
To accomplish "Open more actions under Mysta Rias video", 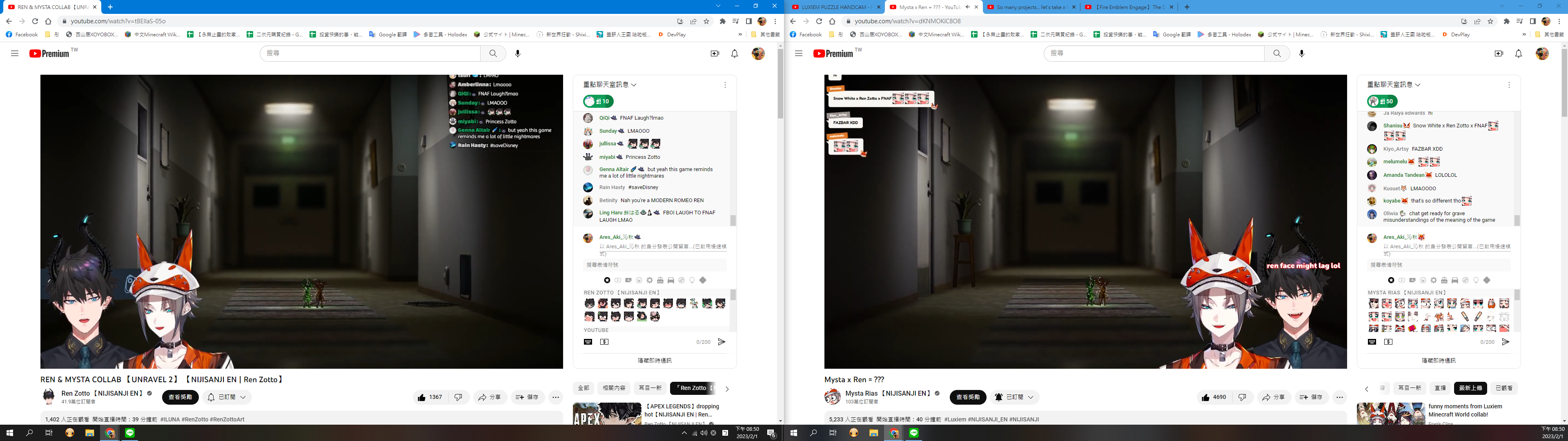I will (x=1339, y=397).
